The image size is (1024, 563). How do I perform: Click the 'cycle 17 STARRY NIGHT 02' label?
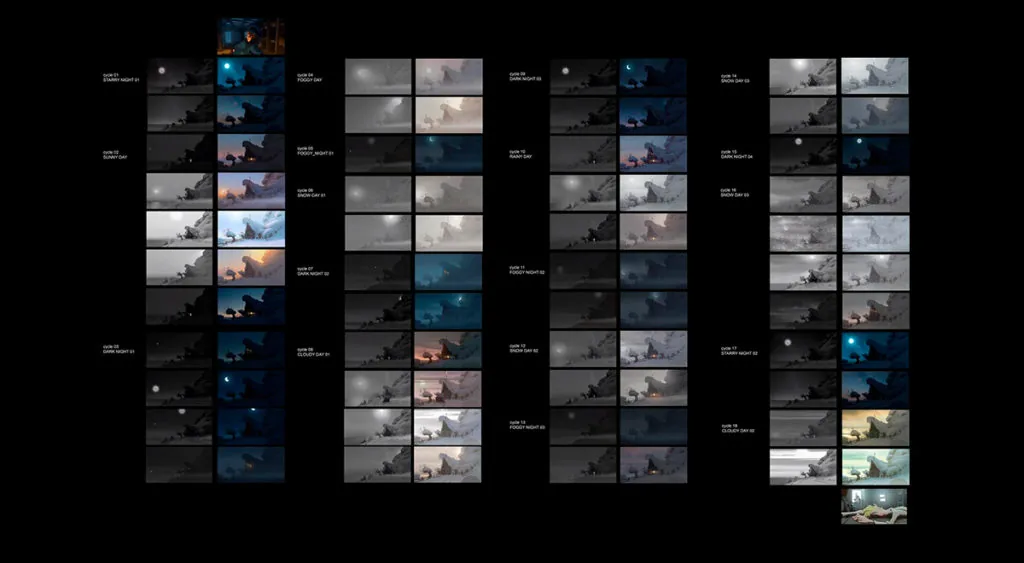[x=739, y=351]
